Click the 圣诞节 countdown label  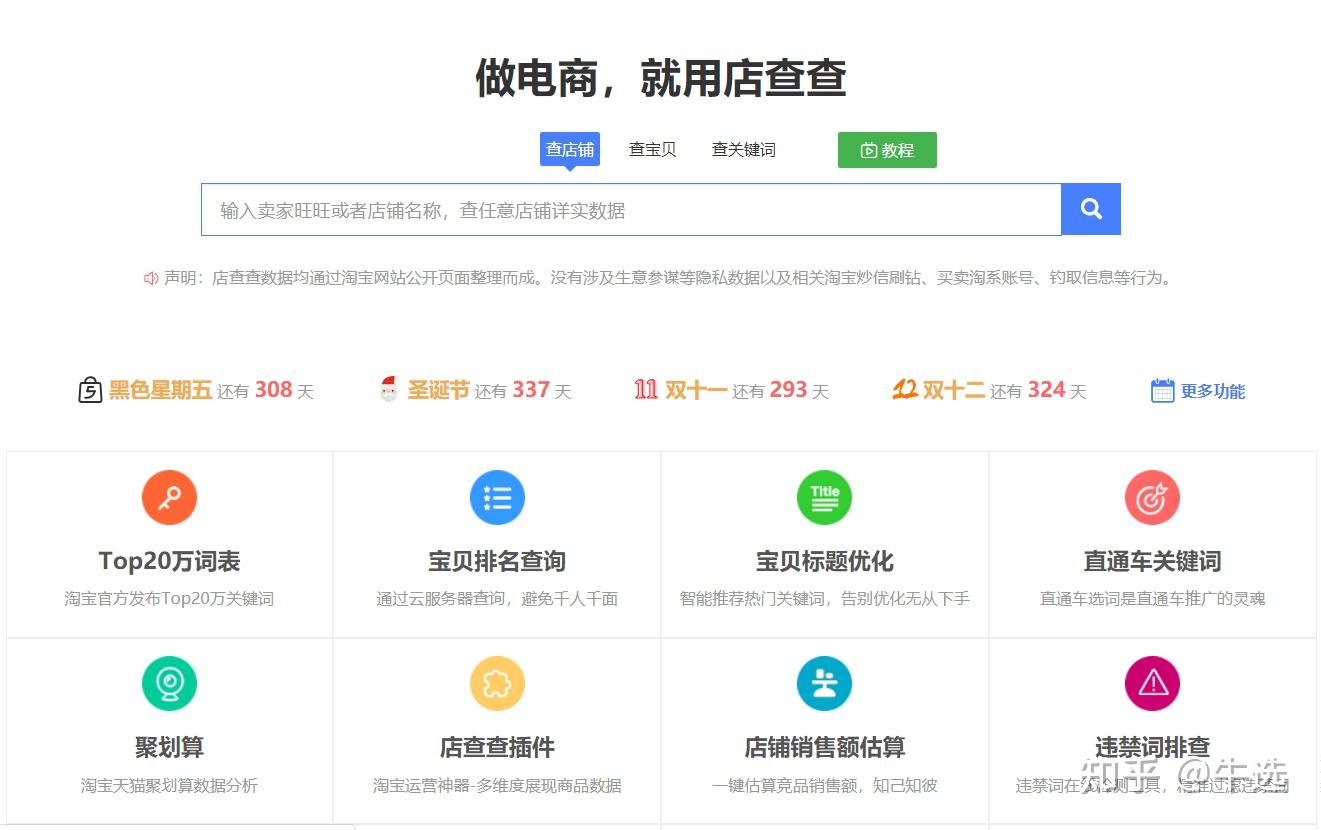pos(438,390)
